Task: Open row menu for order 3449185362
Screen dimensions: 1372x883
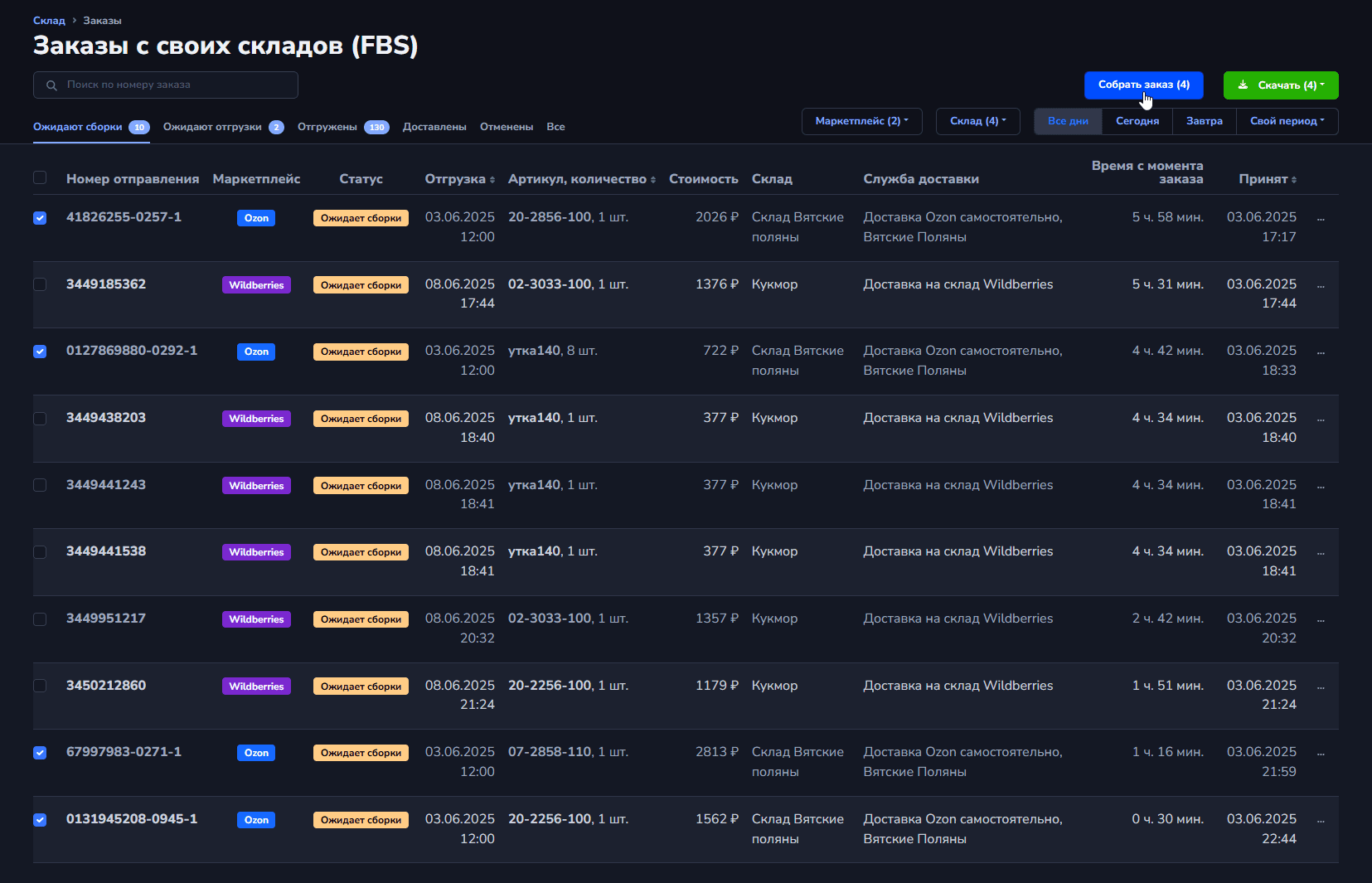Action: point(1320,286)
